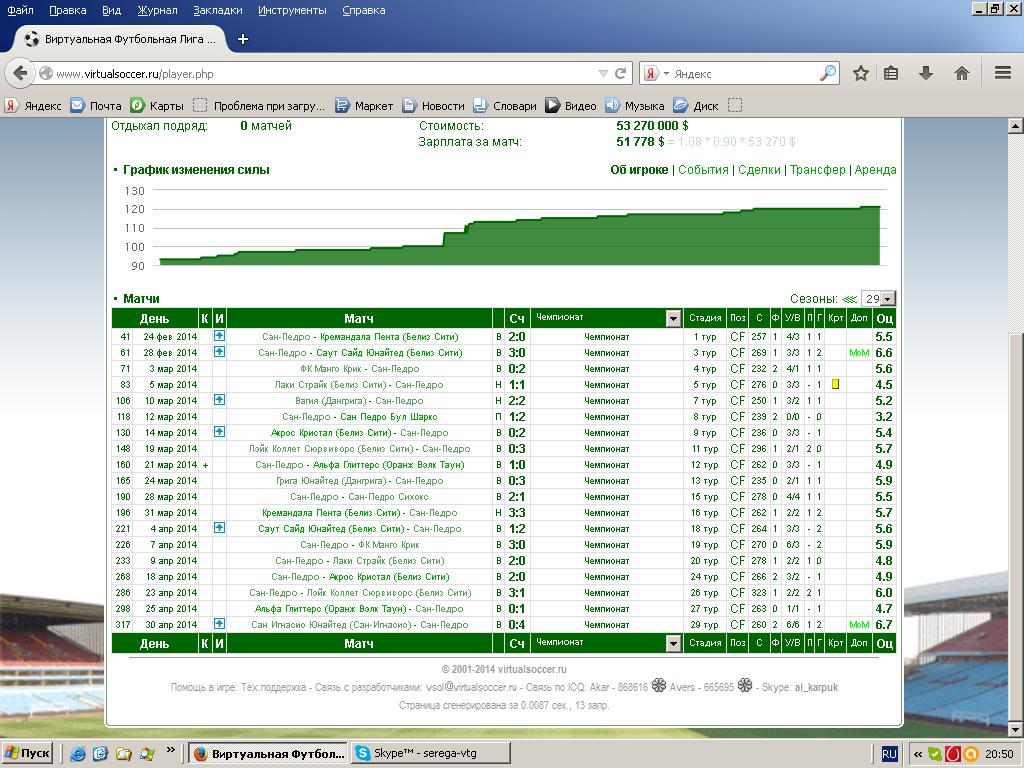Click yellow card marker in 5 мар row
The image size is (1024, 768).
(835, 385)
